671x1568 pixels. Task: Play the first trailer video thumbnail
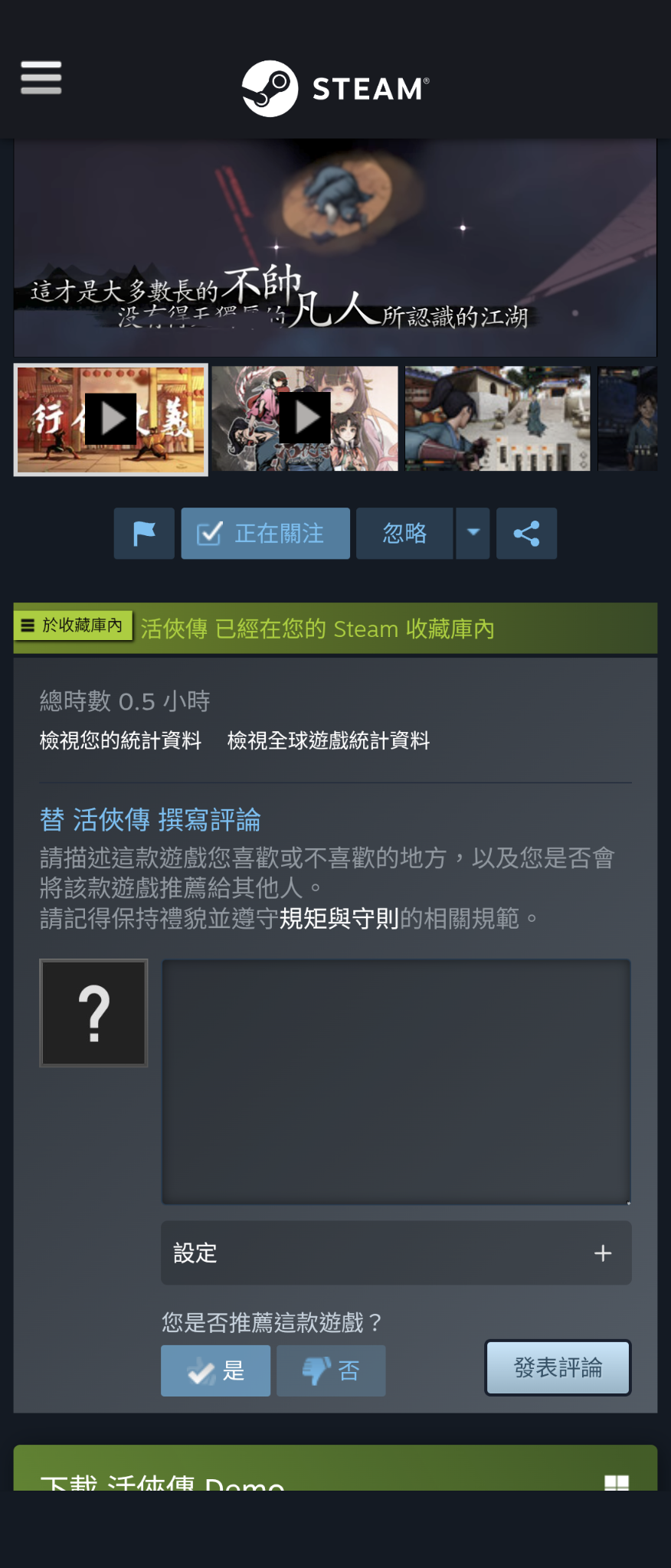pos(111,419)
